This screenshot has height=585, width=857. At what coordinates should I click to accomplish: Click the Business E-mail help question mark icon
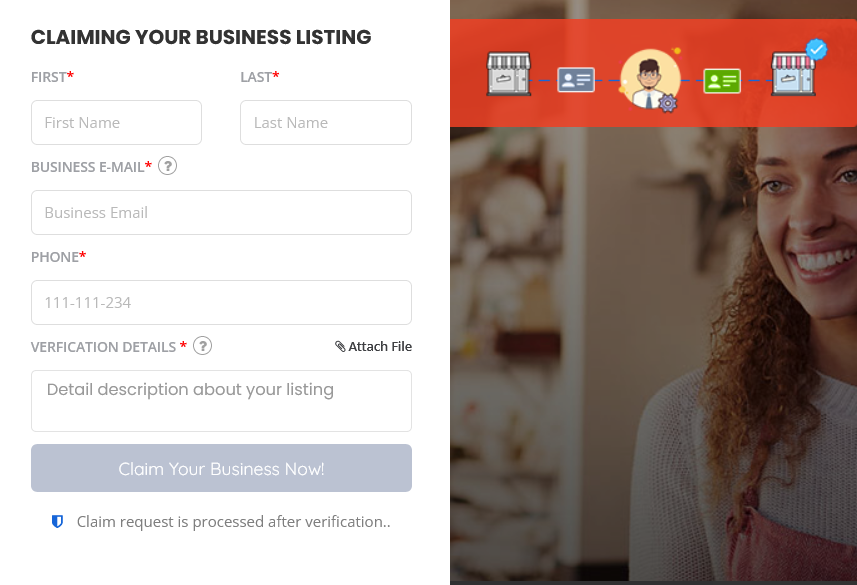click(167, 166)
